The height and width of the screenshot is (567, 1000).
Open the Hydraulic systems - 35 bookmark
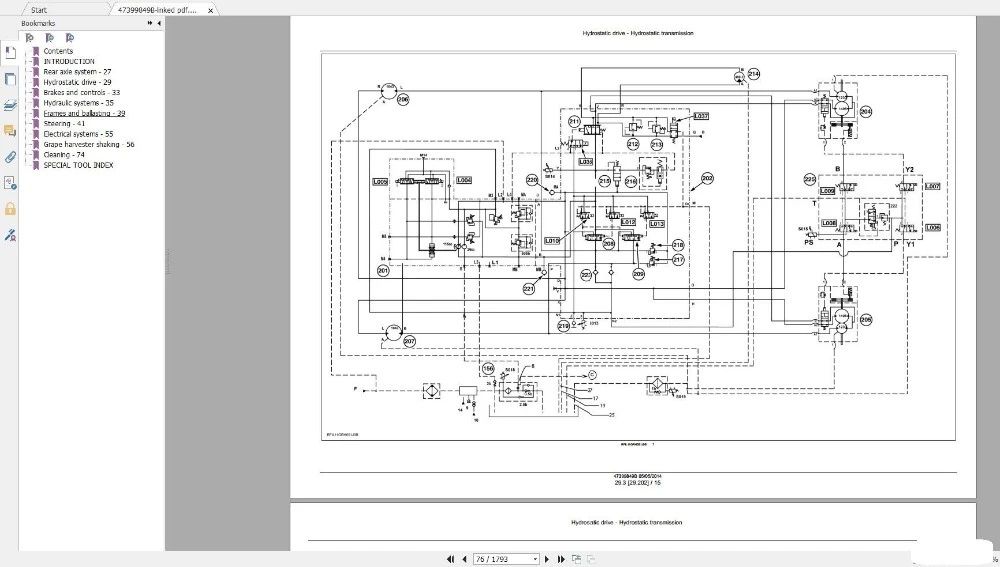[78, 103]
